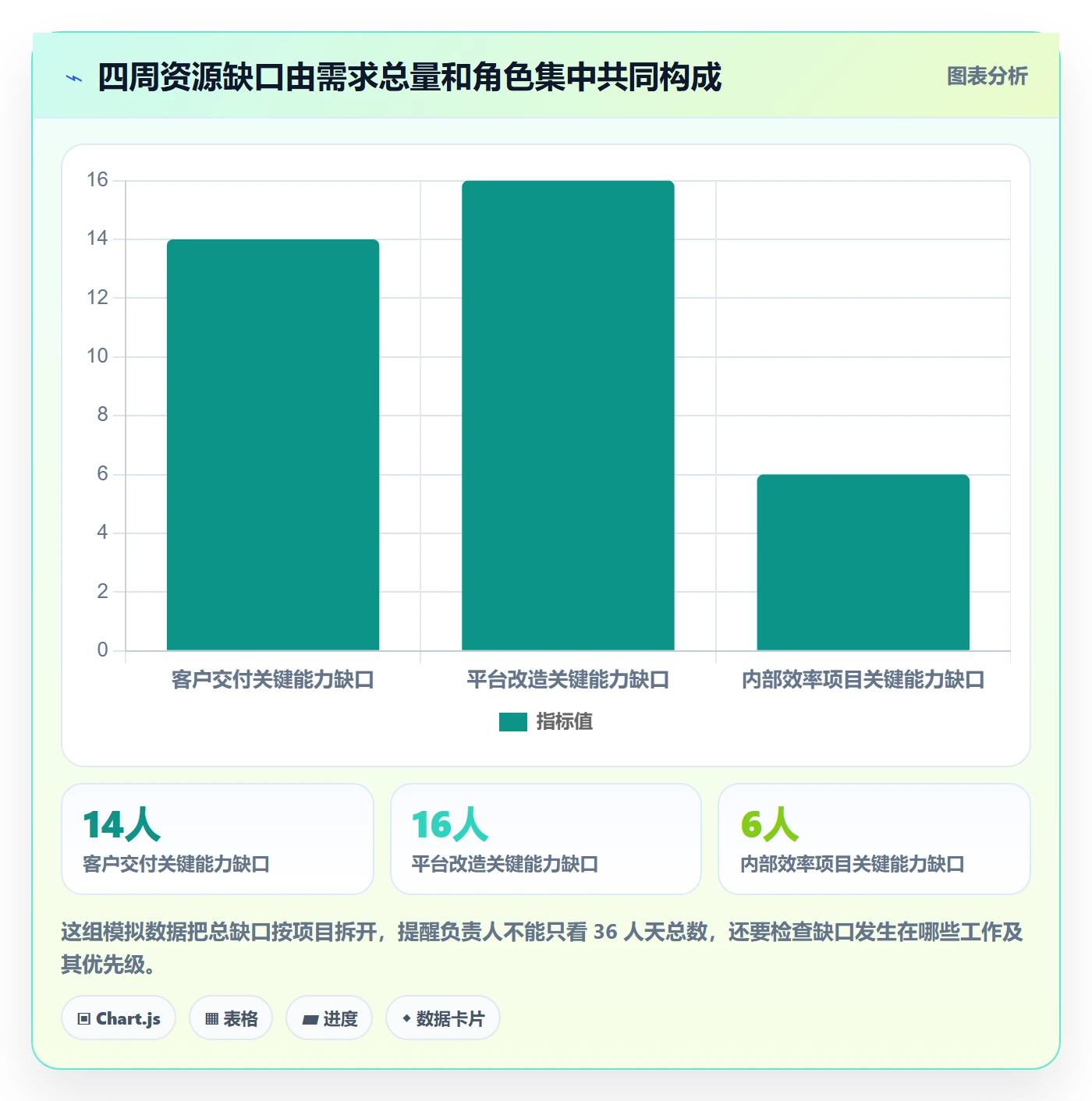1092x1101 pixels.
Task: Click the diamond icon in the 数据卡片 tag
Action: pos(406,1018)
